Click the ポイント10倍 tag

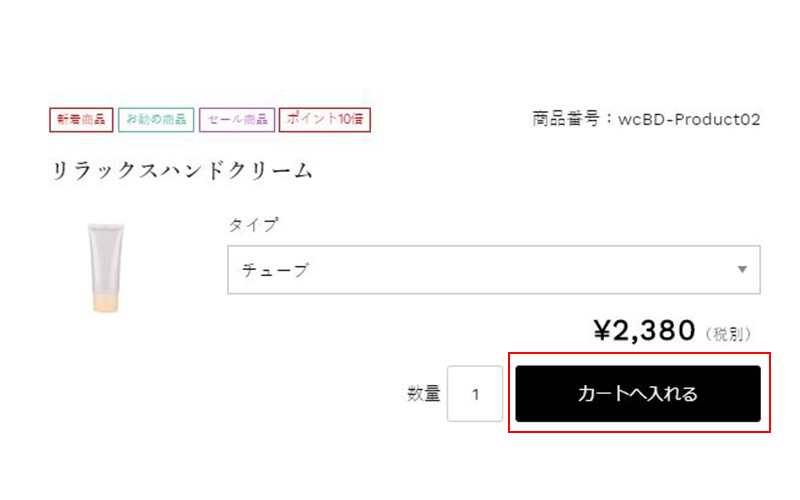tap(325, 120)
